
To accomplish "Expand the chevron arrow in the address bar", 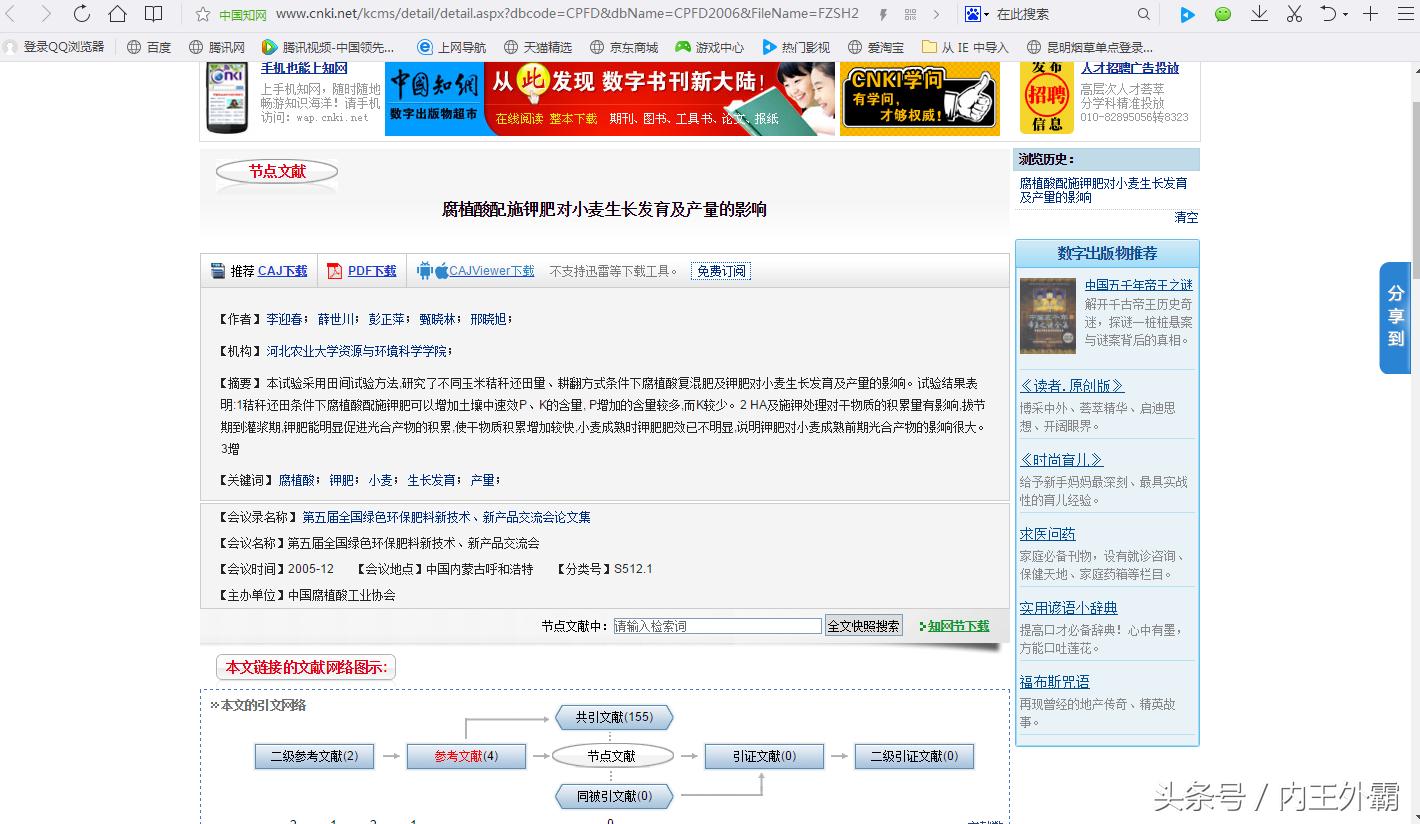I will coord(935,14).
